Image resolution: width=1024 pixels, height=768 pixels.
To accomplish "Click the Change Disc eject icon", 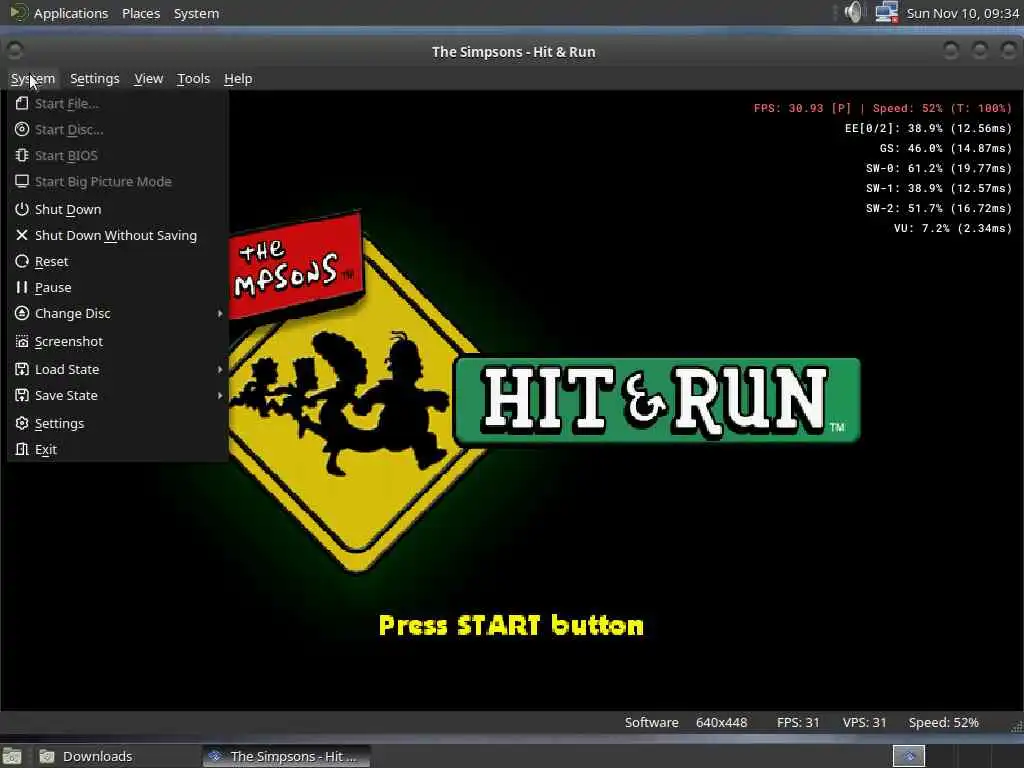I will 22,313.
